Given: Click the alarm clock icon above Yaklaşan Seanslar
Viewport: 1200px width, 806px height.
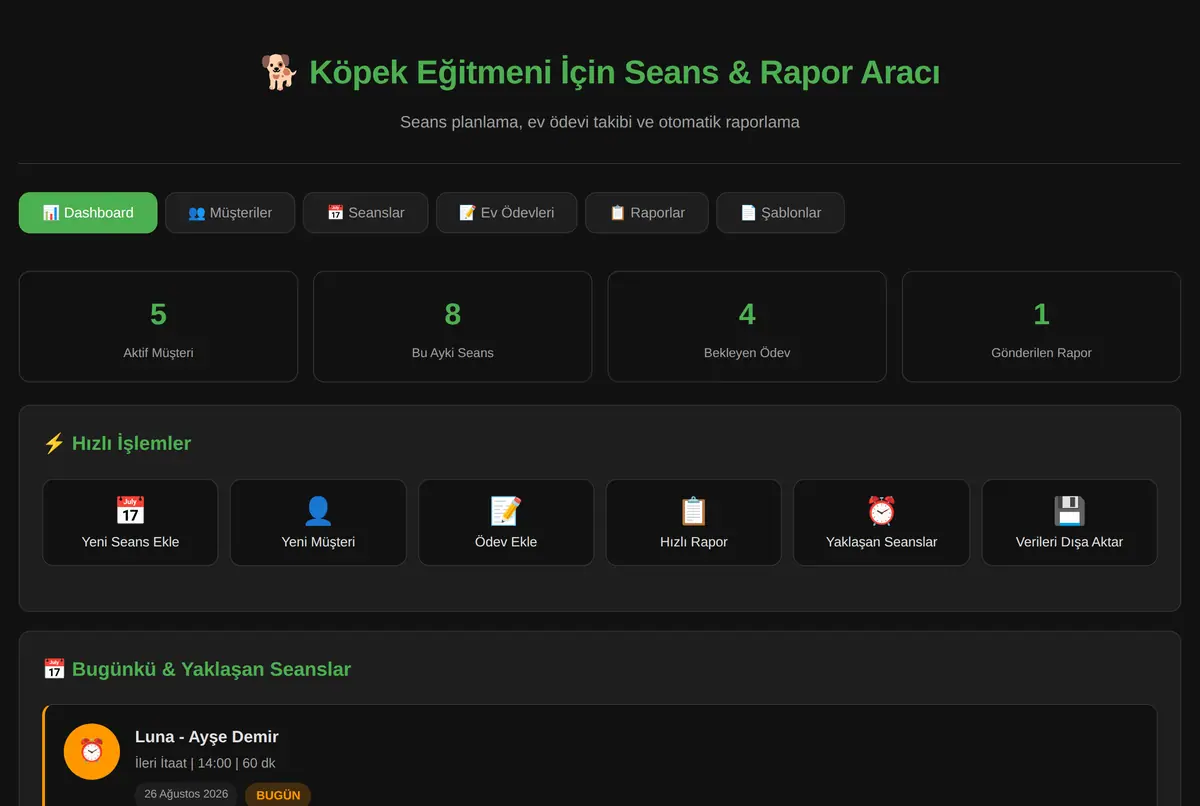Looking at the screenshot, I should [x=882, y=511].
